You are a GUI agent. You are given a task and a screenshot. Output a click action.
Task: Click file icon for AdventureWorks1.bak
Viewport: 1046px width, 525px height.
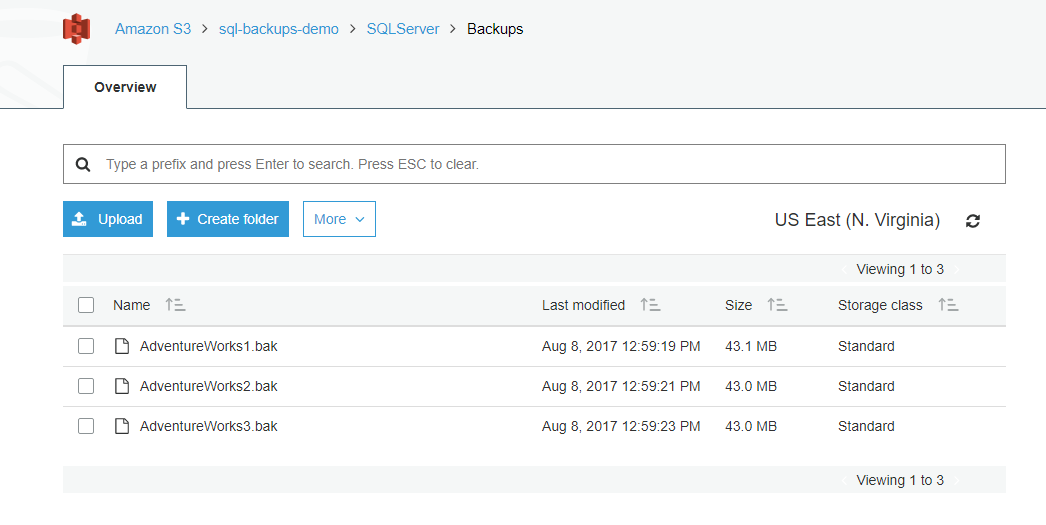121,346
